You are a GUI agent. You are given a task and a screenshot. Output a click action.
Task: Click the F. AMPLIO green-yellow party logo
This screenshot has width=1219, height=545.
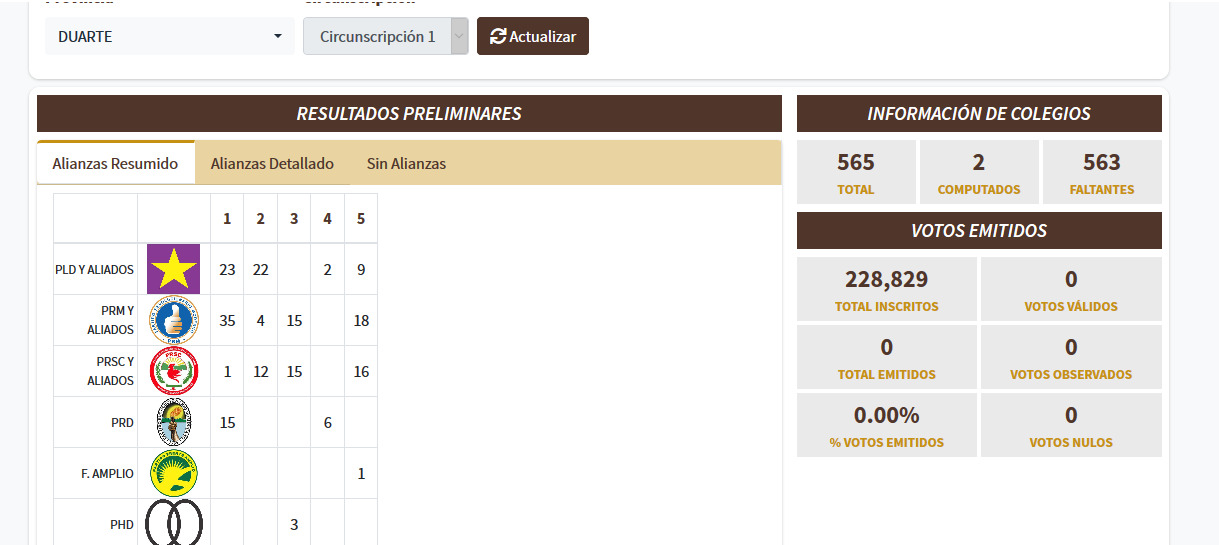173,473
